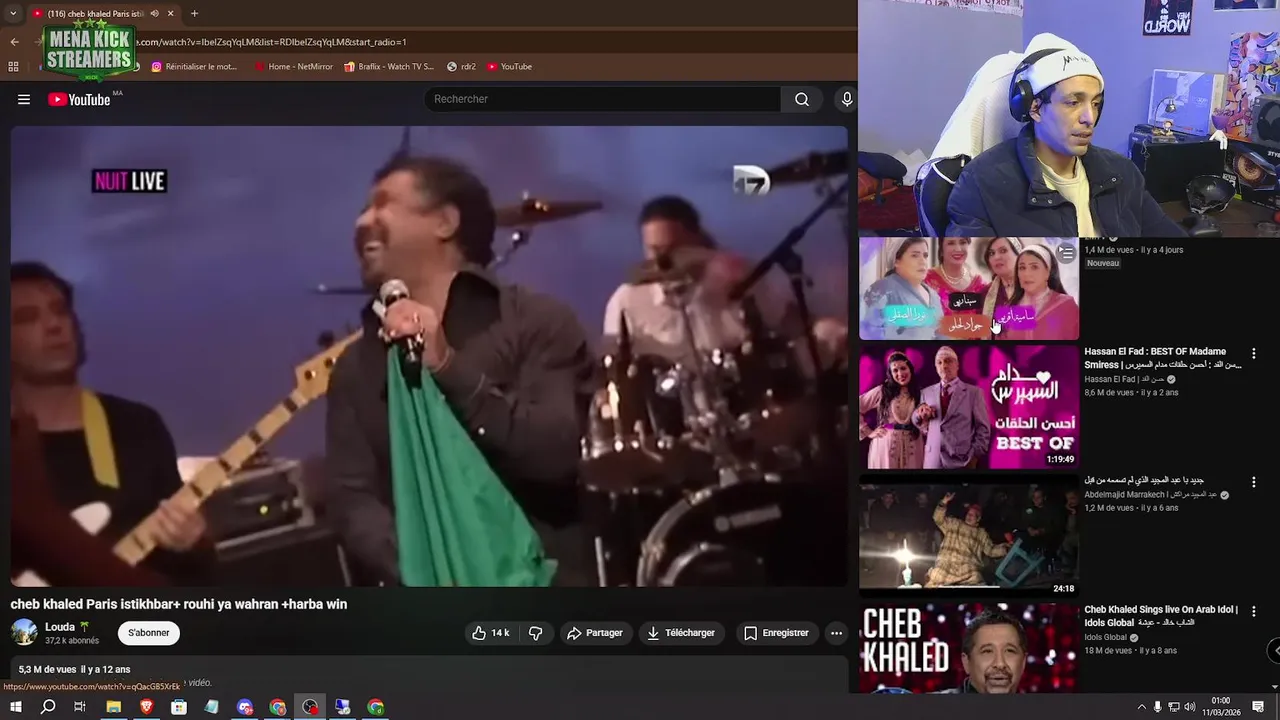Open the Partager share dialog
Image resolution: width=1280 pixels, height=720 pixels.
(595, 633)
